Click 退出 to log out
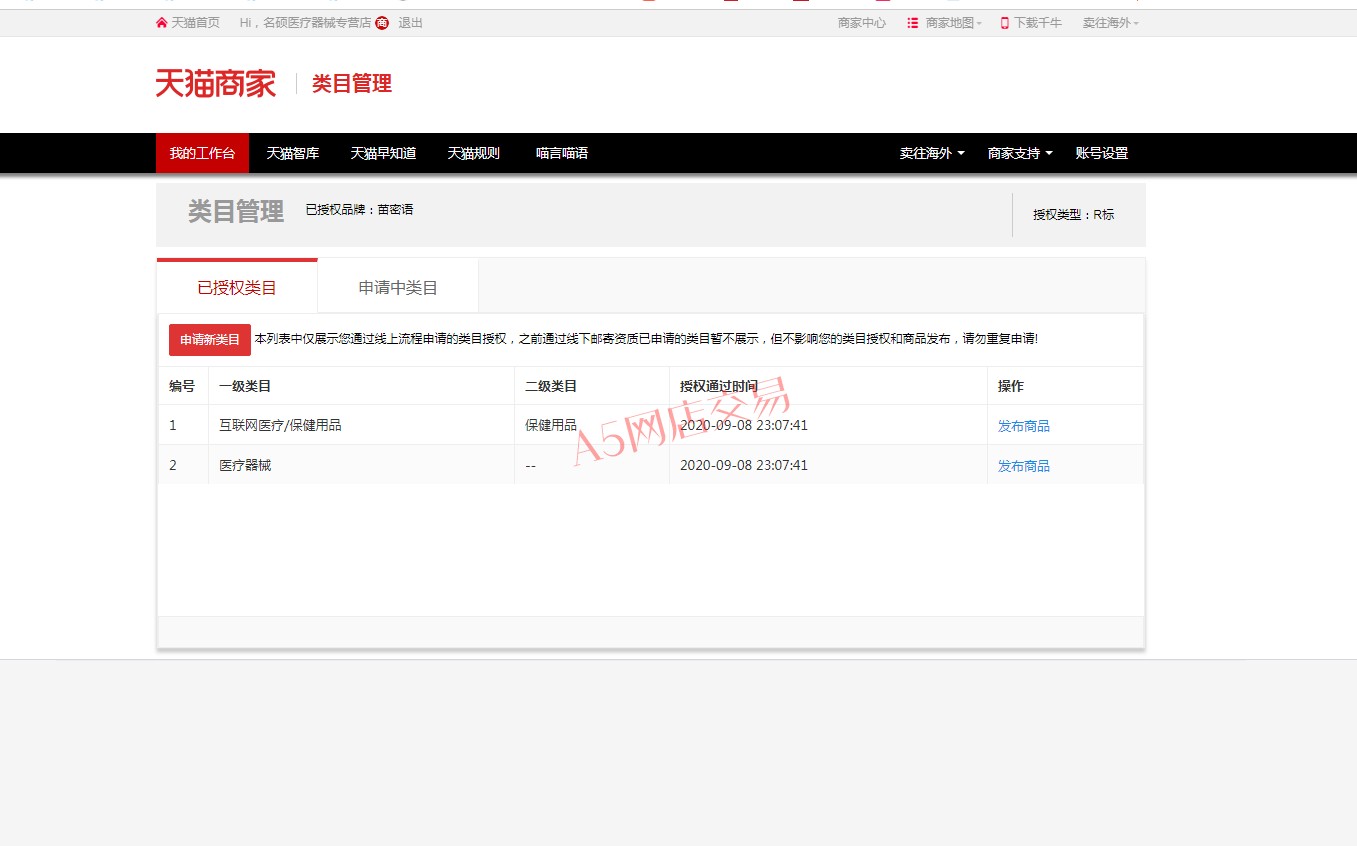Screen dimensions: 1357x846 tap(411, 23)
